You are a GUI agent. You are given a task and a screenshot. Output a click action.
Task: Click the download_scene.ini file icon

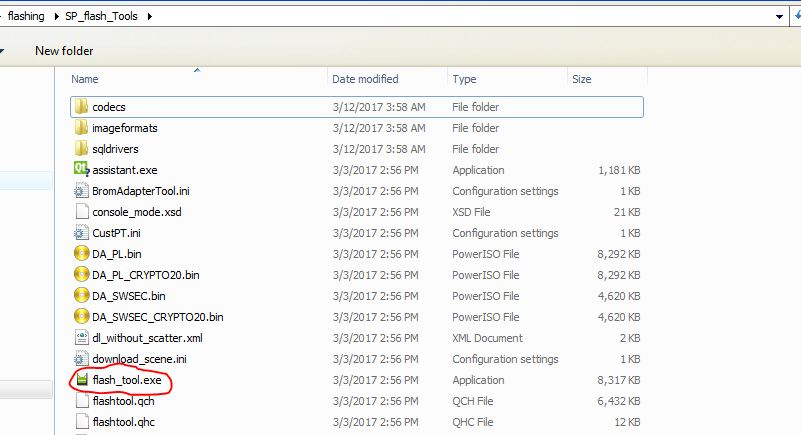point(81,358)
